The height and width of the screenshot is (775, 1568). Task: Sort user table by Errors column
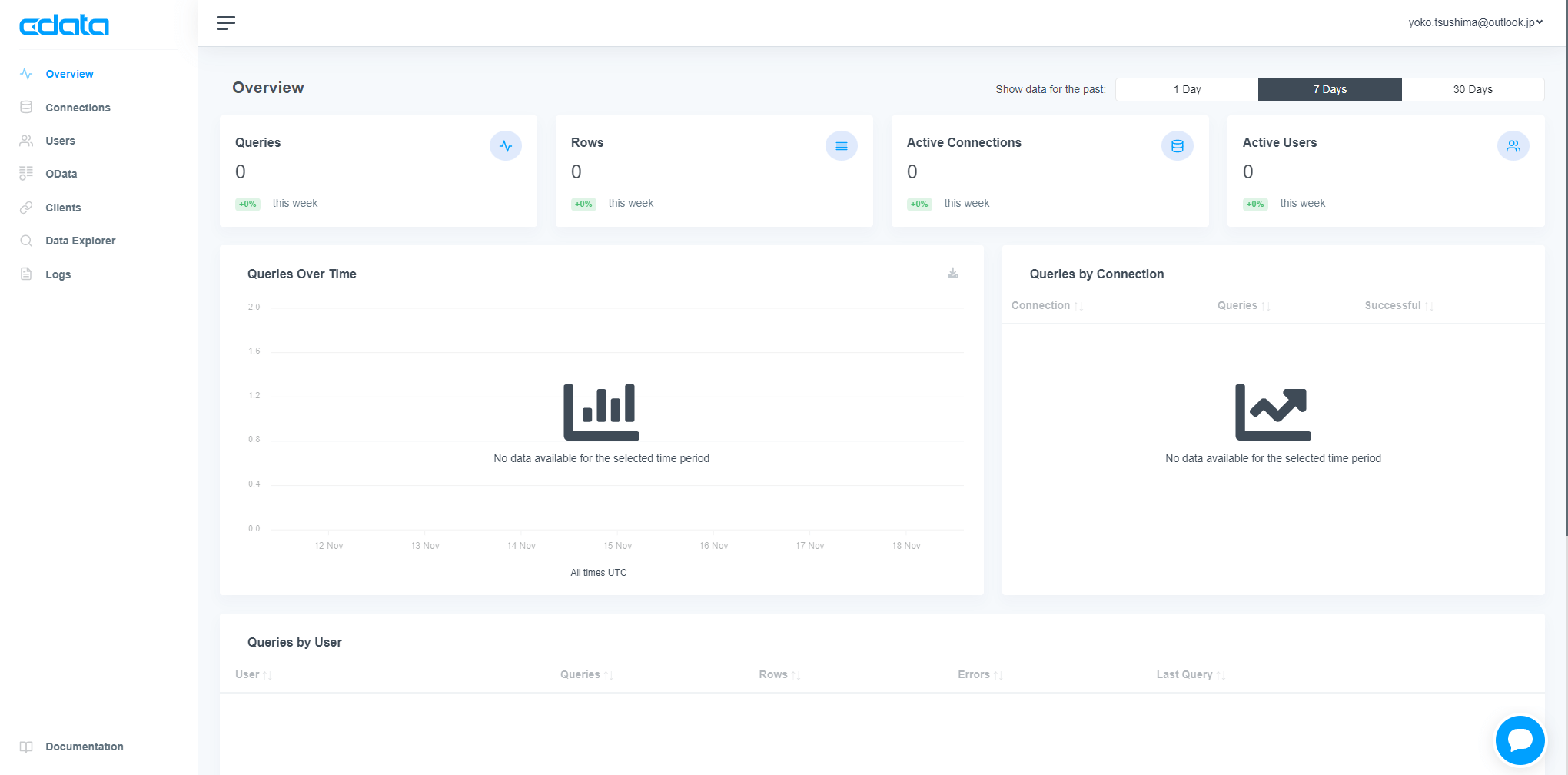980,674
